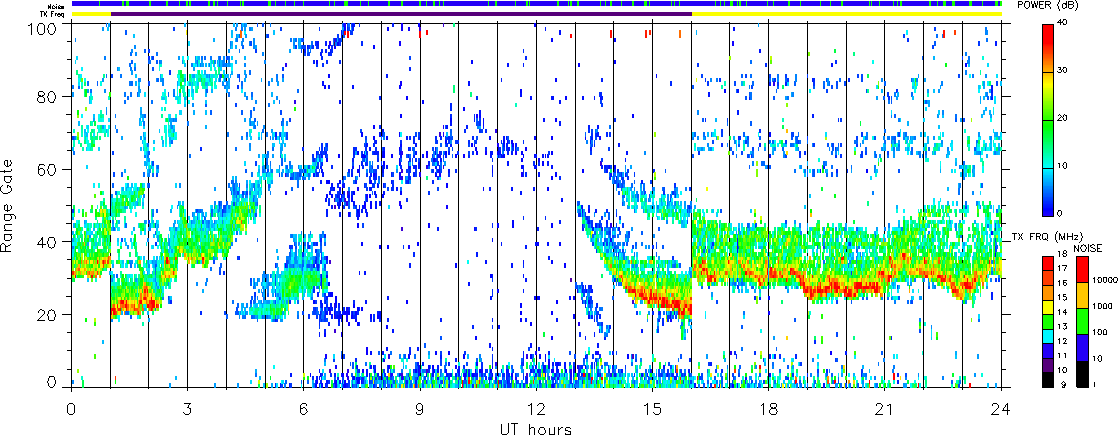
Task: Click the '3' tick on the UT hours axis
Action: (x=188, y=409)
